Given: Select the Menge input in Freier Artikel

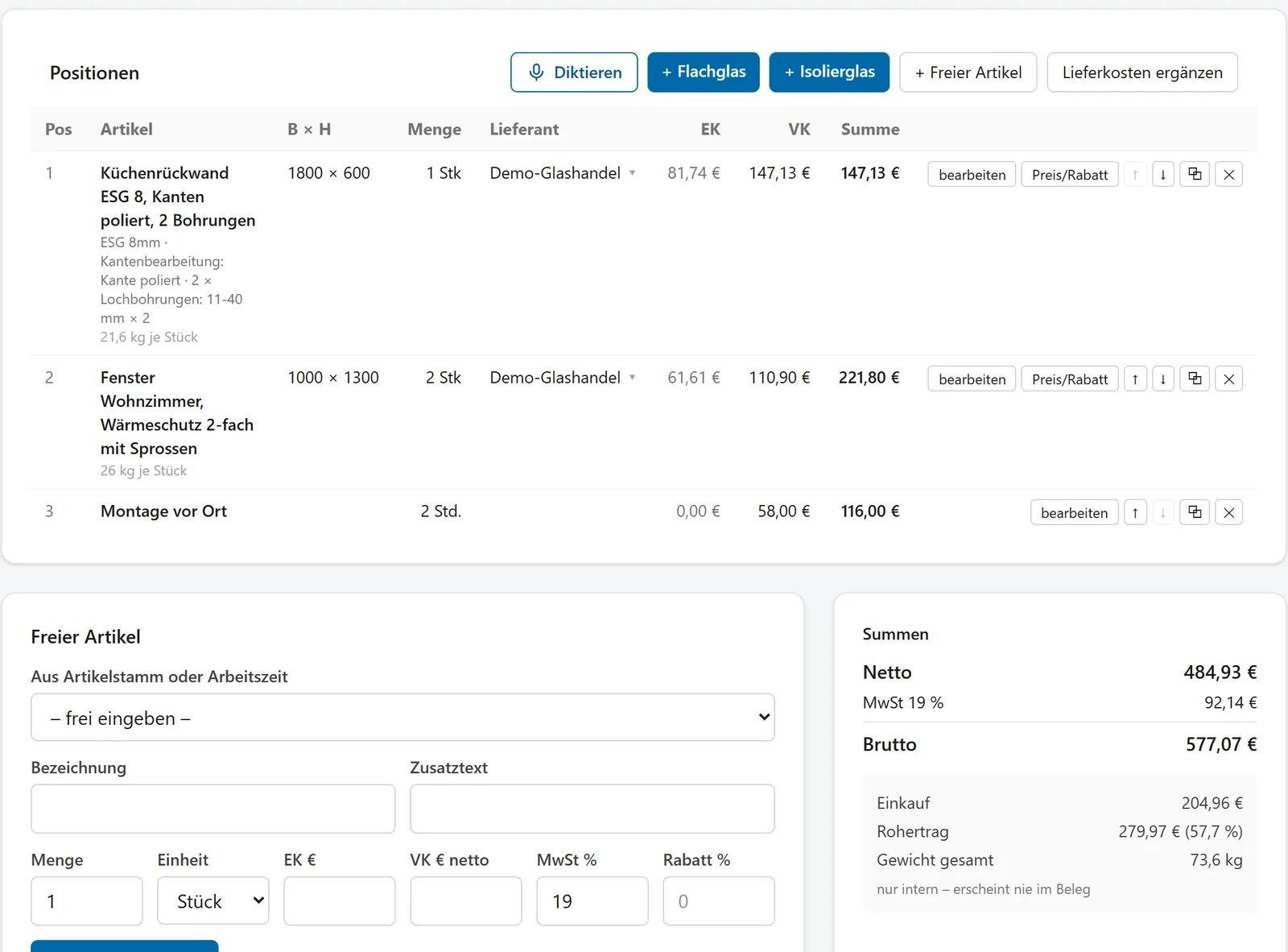Looking at the screenshot, I should coord(87,901).
